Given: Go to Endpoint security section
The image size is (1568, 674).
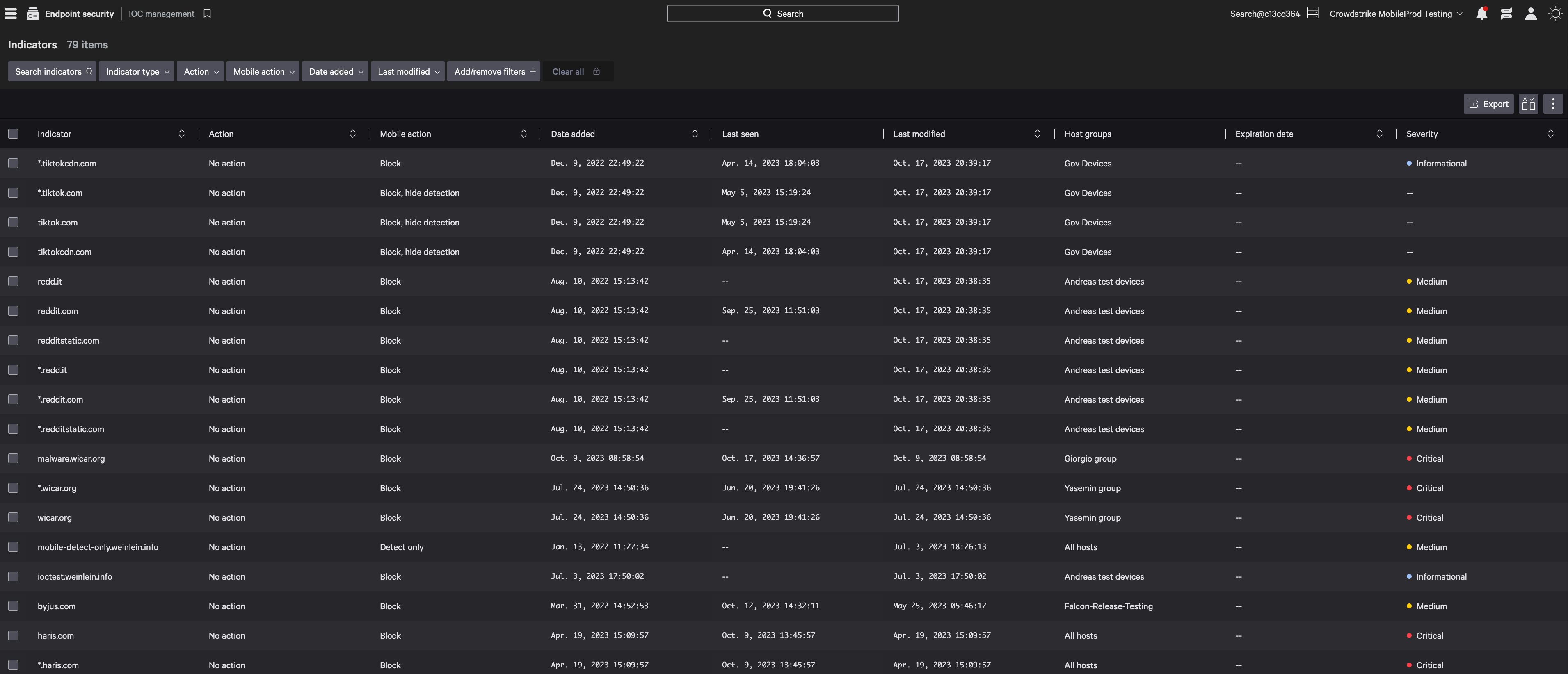Looking at the screenshot, I should 79,14.
